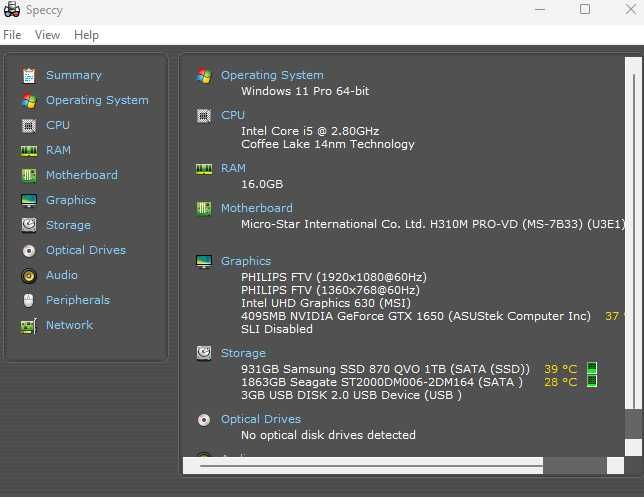
Task: Select Summary in the sidebar
Action: point(74,75)
